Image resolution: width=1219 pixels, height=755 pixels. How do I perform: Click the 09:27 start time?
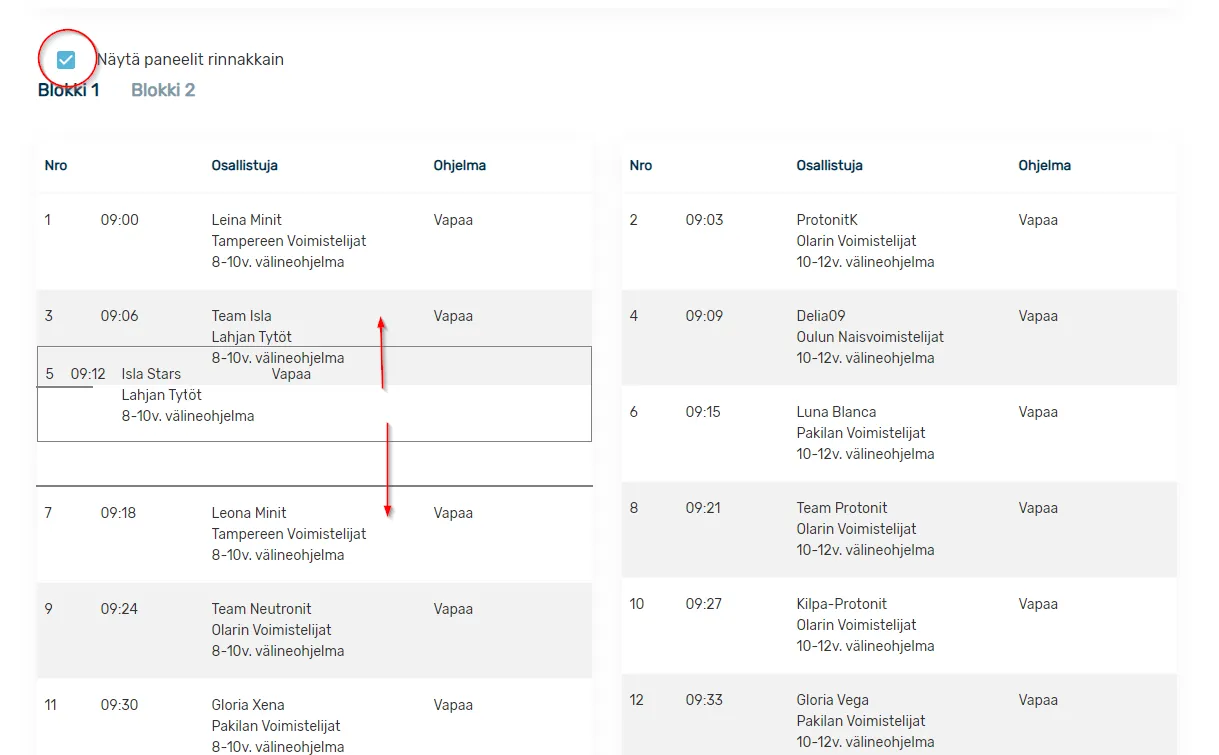[704, 604]
